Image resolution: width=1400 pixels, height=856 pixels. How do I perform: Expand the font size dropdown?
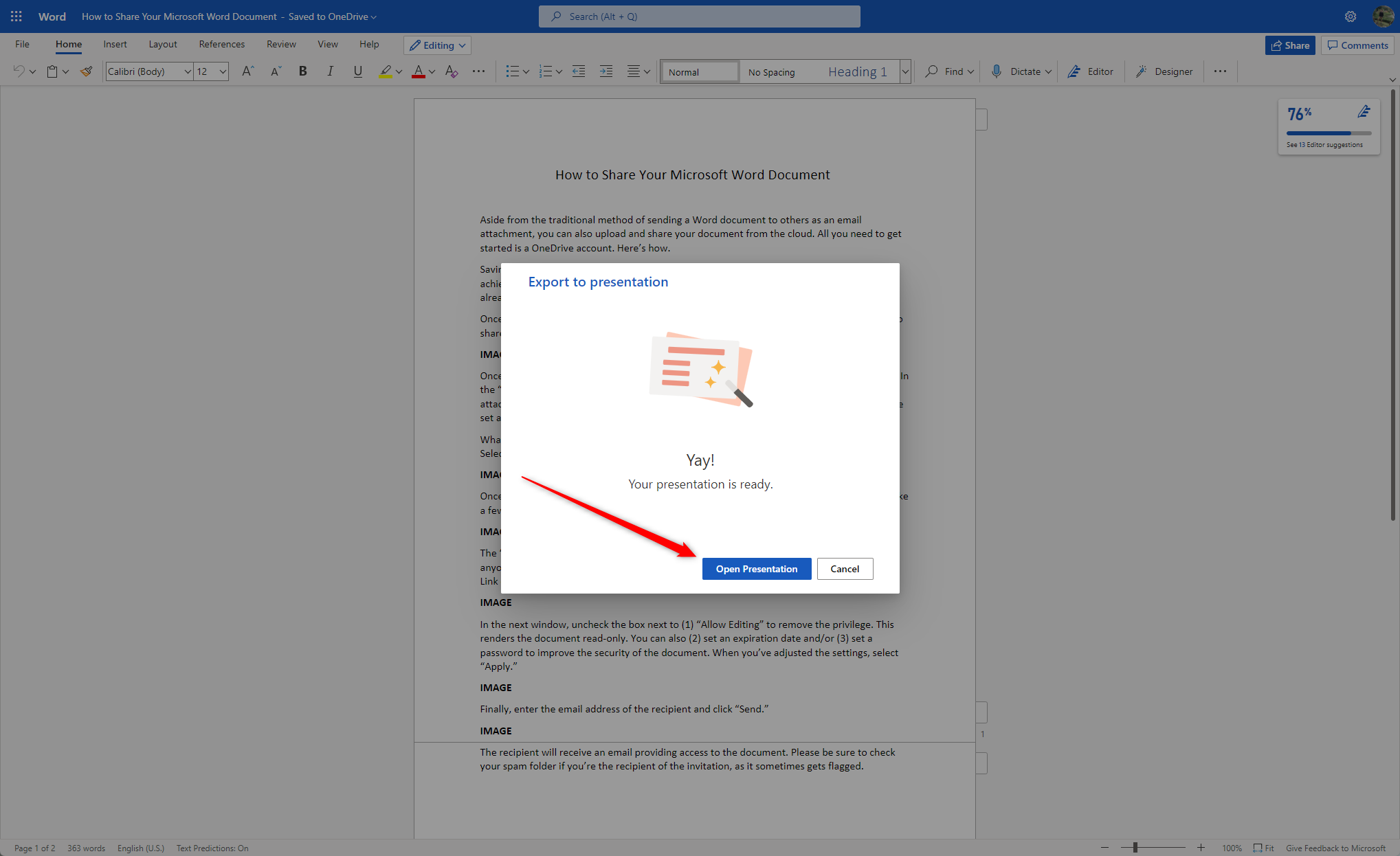[221, 71]
